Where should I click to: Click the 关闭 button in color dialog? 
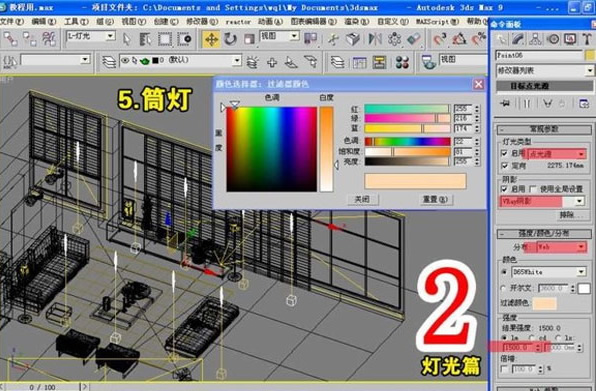(x=362, y=199)
